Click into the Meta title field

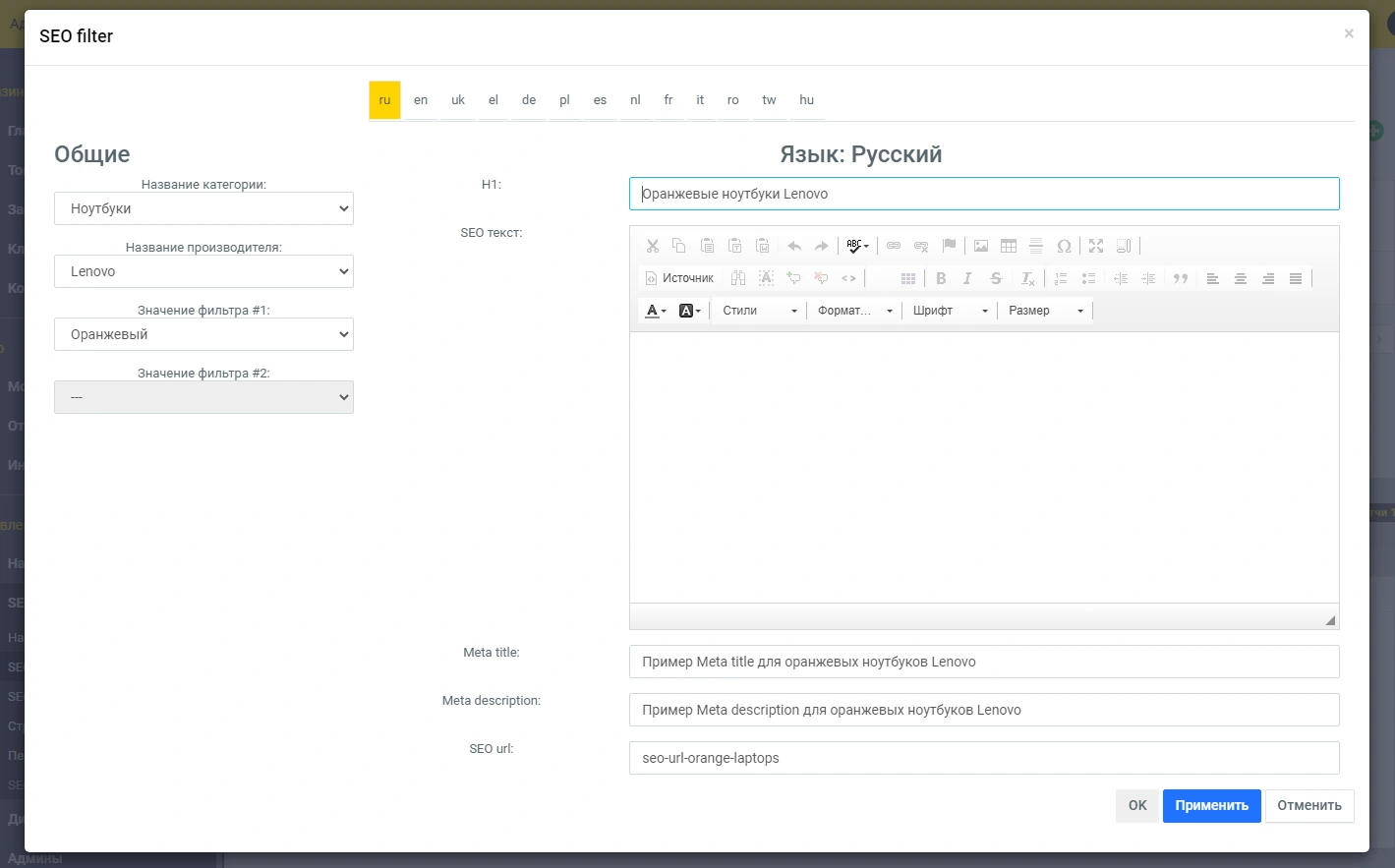(983, 662)
